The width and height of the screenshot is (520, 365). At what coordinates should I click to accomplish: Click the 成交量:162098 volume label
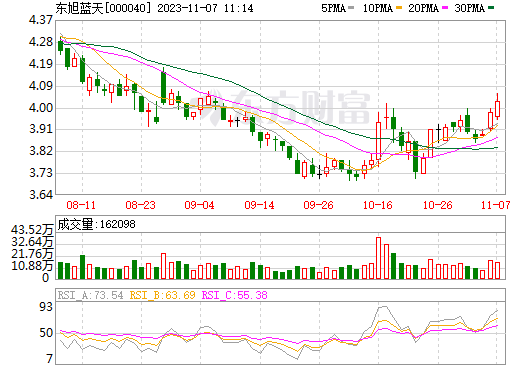coord(96,224)
